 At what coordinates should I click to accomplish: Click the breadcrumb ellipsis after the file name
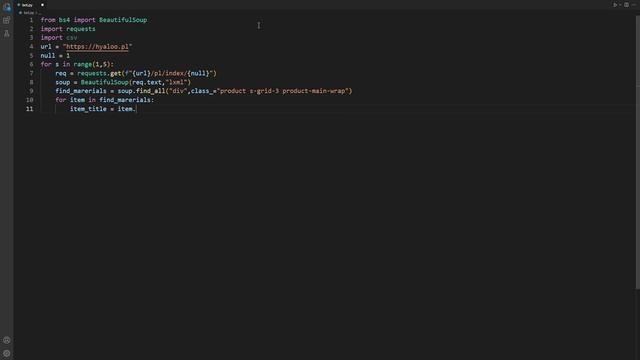[x=40, y=13]
